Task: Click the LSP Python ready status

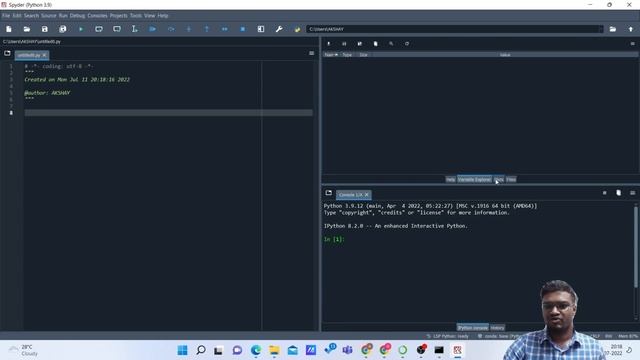Action: click(448, 336)
